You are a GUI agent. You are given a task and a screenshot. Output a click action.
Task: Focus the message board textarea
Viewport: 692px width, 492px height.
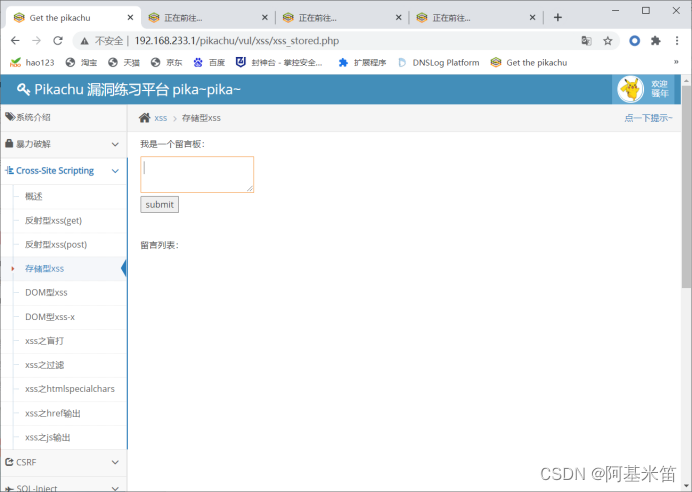point(197,174)
